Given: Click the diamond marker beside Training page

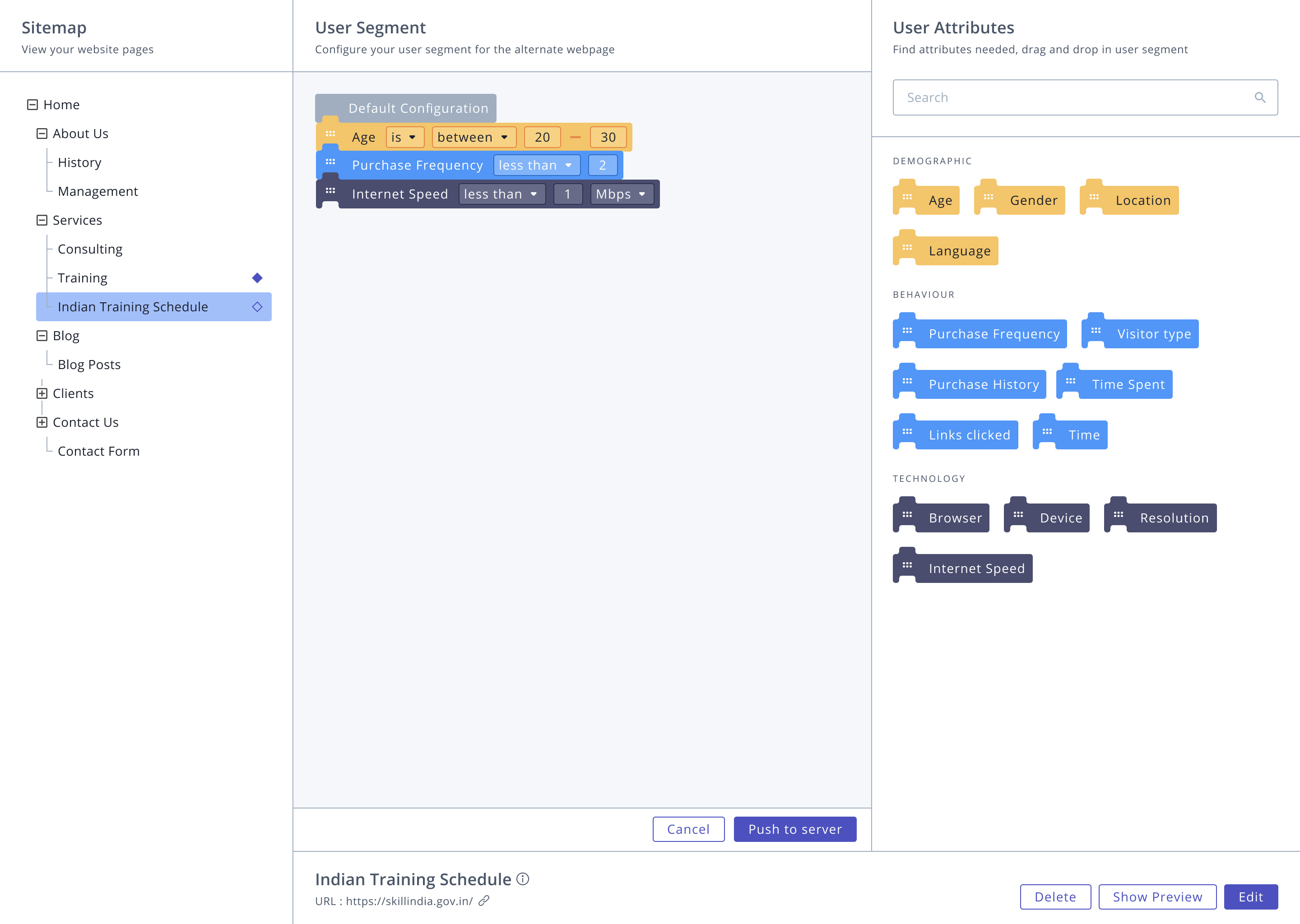Looking at the screenshot, I should (x=257, y=277).
